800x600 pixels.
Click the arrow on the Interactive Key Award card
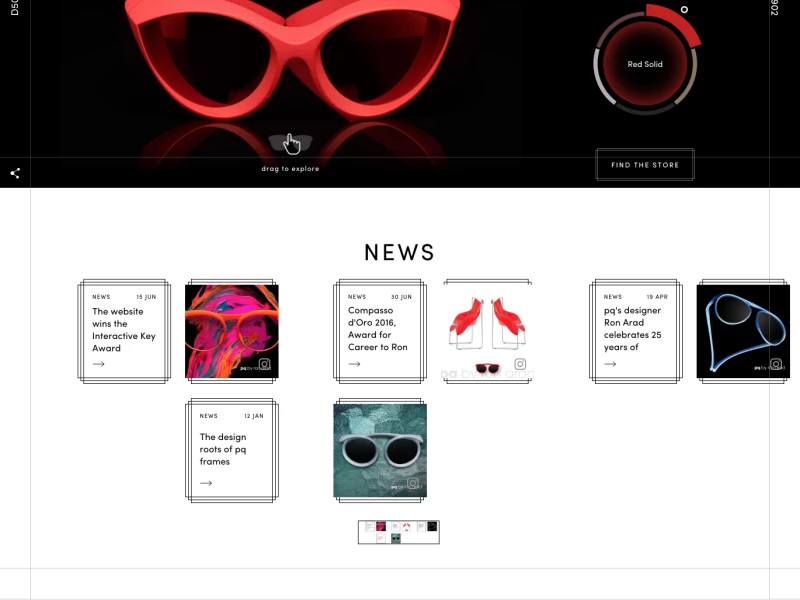[x=99, y=364]
